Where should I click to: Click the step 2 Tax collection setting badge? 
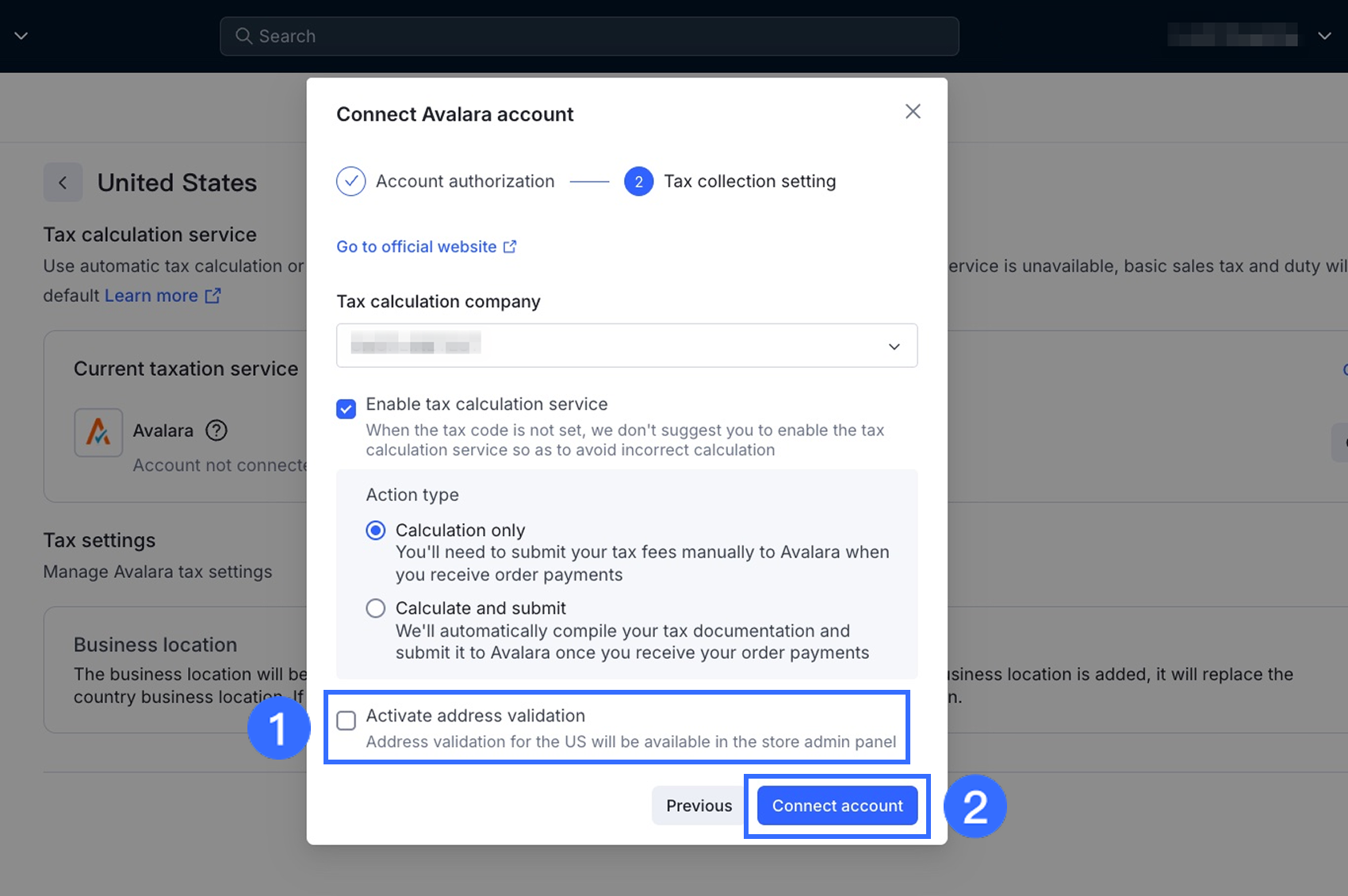[x=638, y=182]
